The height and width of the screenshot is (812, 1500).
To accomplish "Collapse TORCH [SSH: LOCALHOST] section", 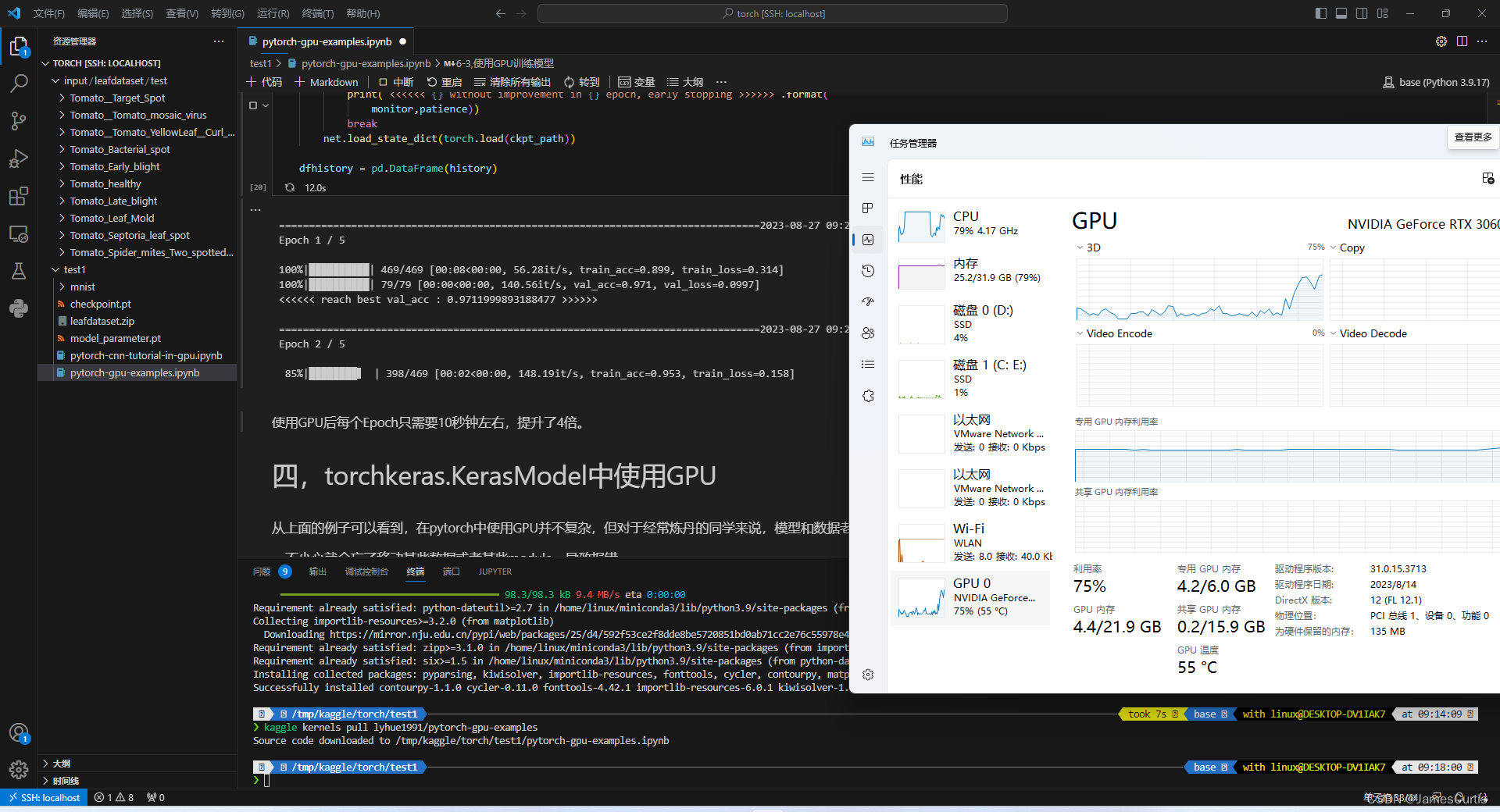I will (x=137, y=63).
